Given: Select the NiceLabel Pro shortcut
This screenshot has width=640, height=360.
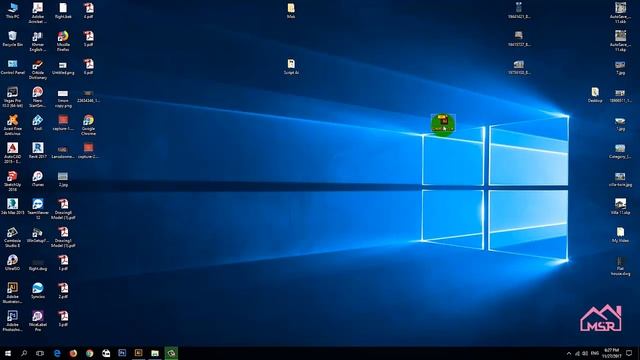Looking at the screenshot, I should pyautogui.click(x=38, y=321).
